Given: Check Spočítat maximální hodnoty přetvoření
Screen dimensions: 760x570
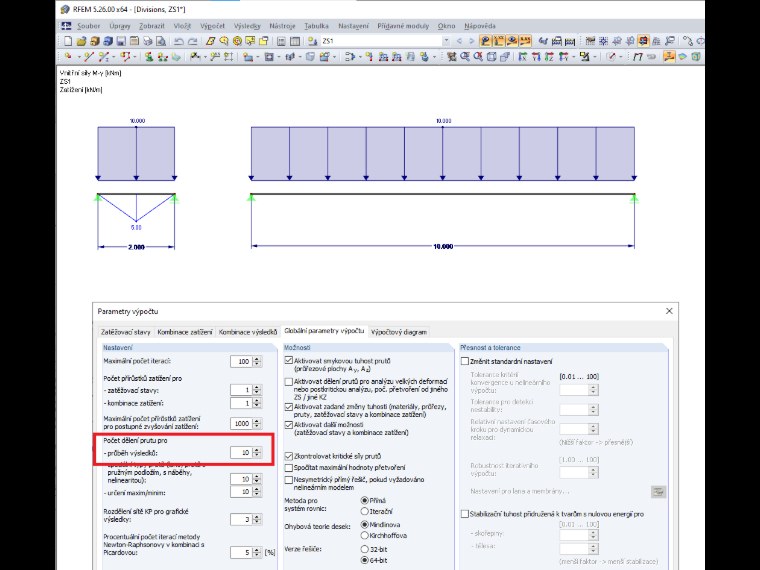Looking at the screenshot, I should (x=289, y=468).
